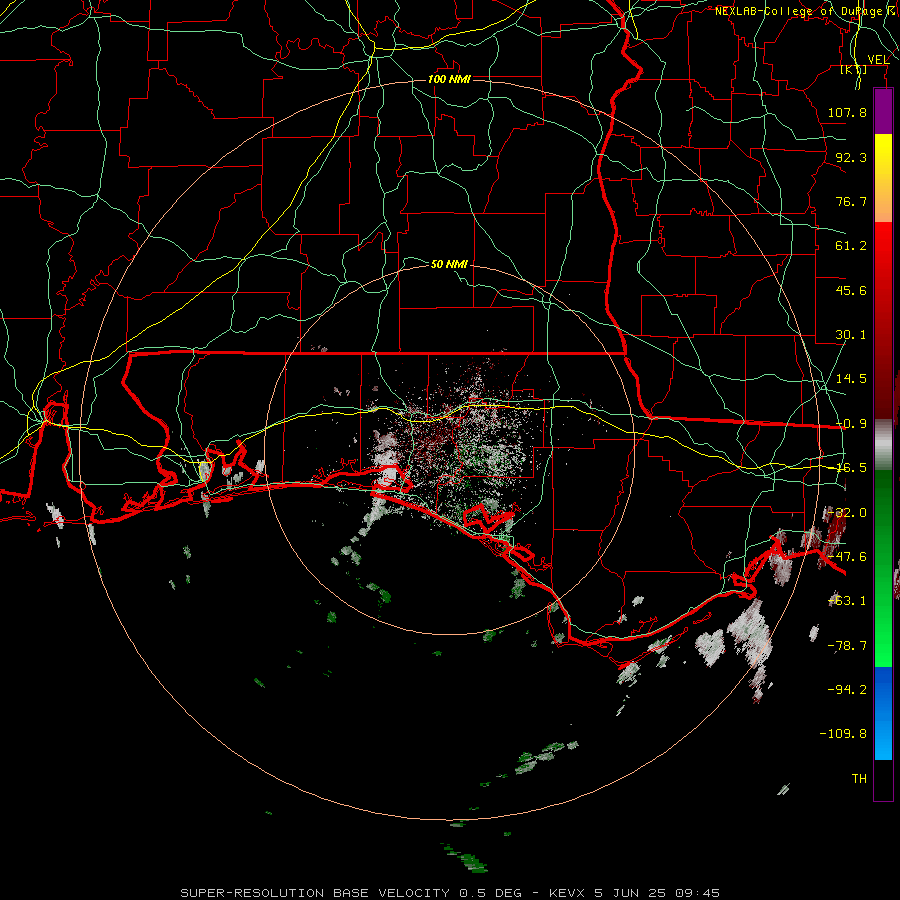900x900 pixels.
Task: Click the 92.3 velocity scale value
Action: (x=851, y=157)
